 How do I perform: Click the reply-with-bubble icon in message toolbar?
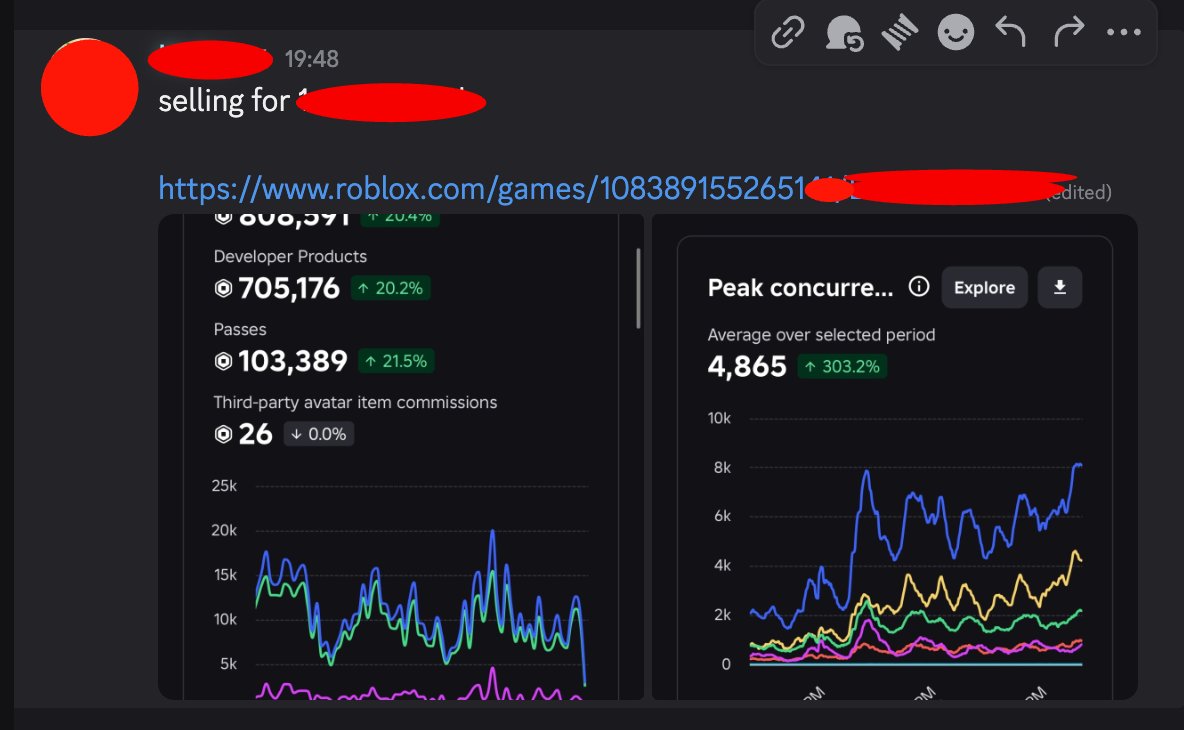(843, 33)
